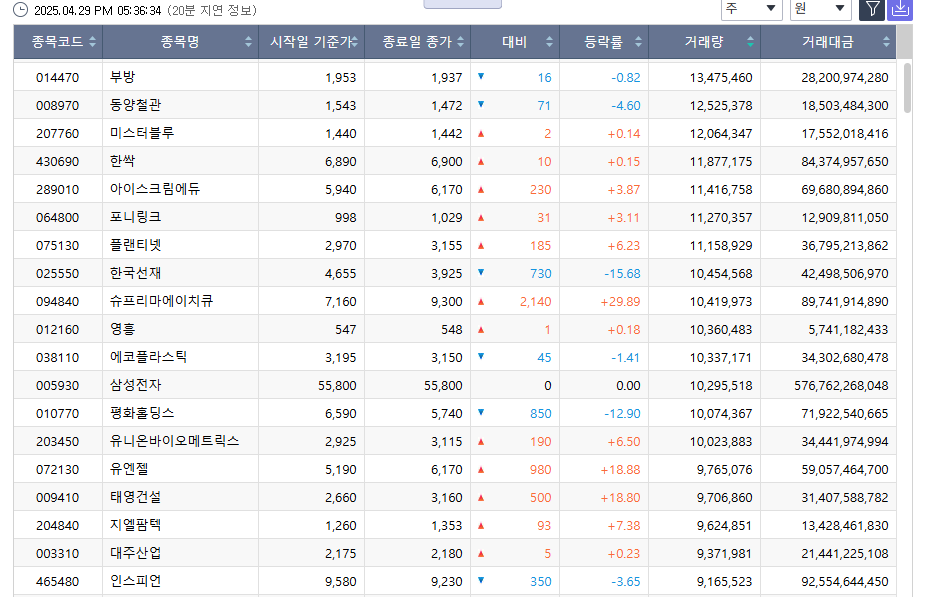Click stock code 005930
The width and height of the screenshot is (930, 597).
pos(58,386)
